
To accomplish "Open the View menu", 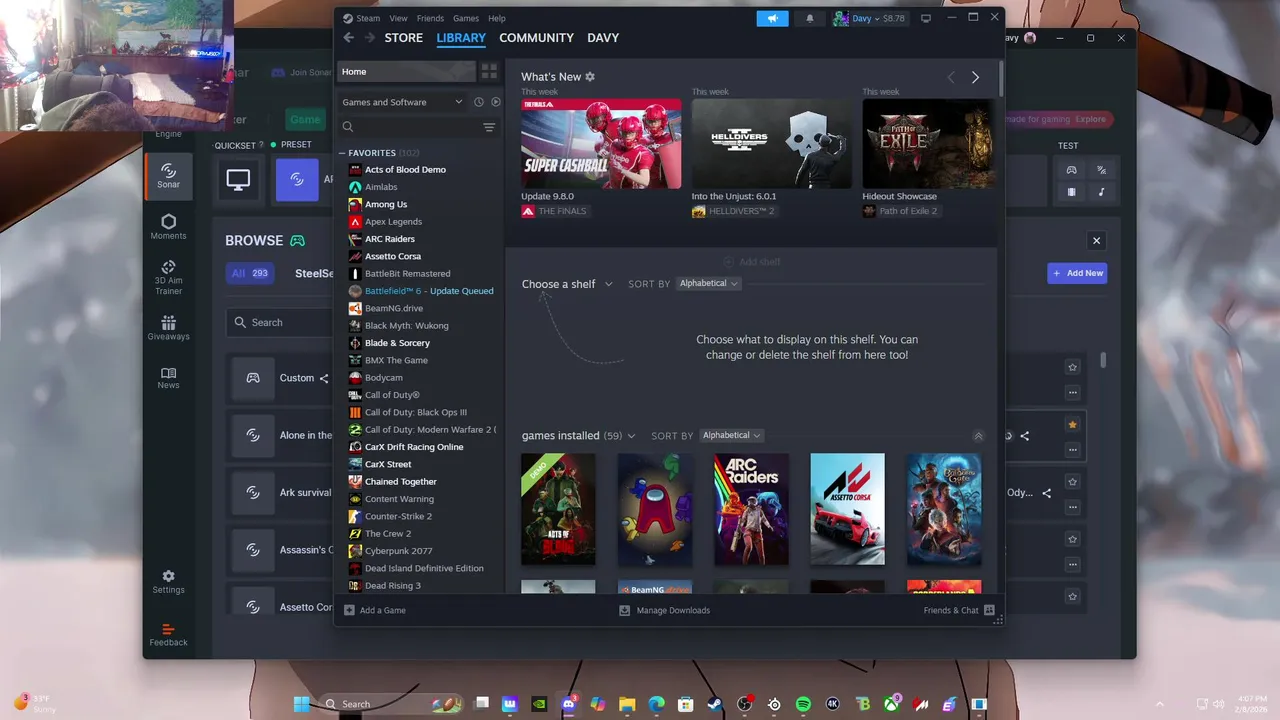I will tap(398, 18).
